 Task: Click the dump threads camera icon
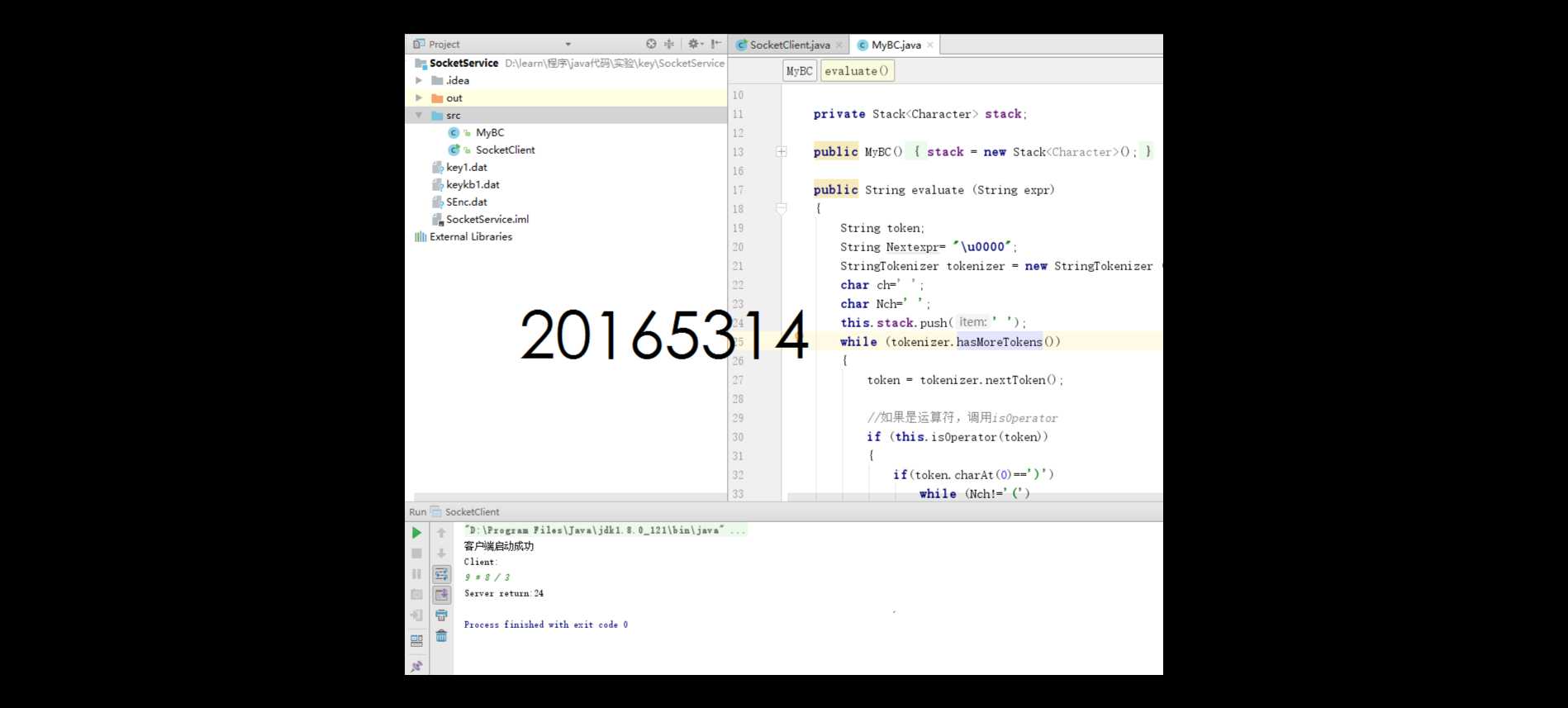[x=417, y=595]
